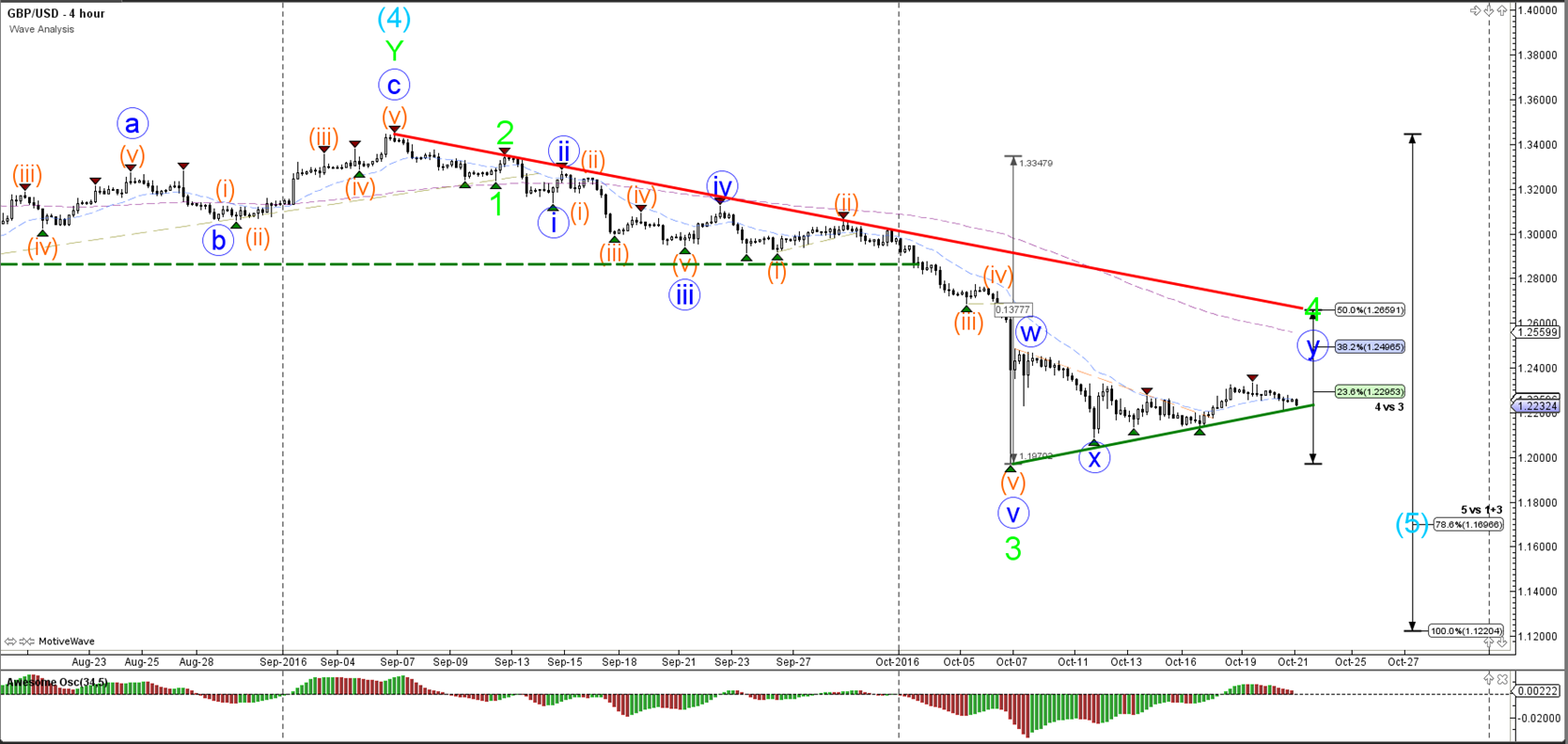Image resolution: width=1568 pixels, height=744 pixels.
Task: Select the blue circled a wave label
Action: (133, 124)
